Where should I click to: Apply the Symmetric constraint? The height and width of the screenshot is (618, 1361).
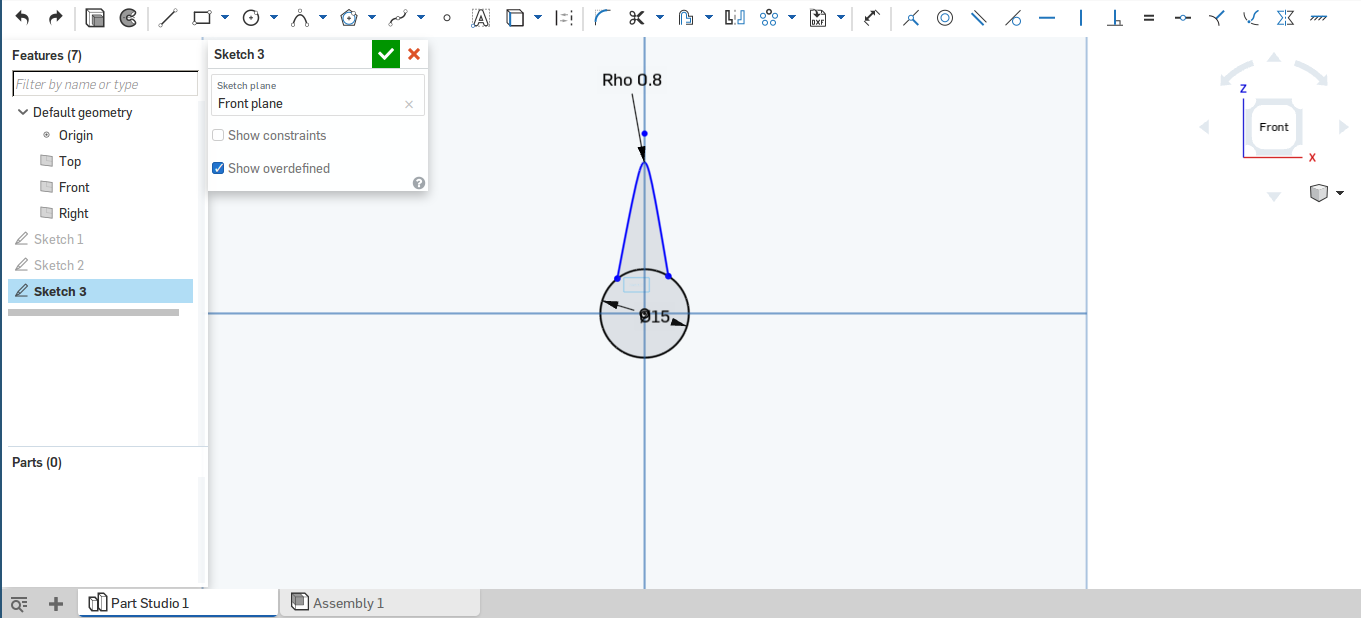(x=1285, y=17)
